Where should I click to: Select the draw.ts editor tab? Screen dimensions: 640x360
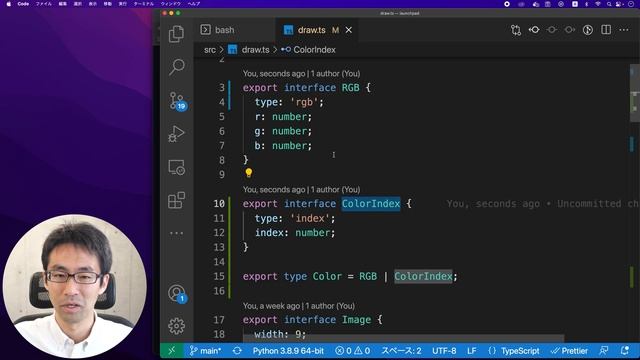coord(312,30)
